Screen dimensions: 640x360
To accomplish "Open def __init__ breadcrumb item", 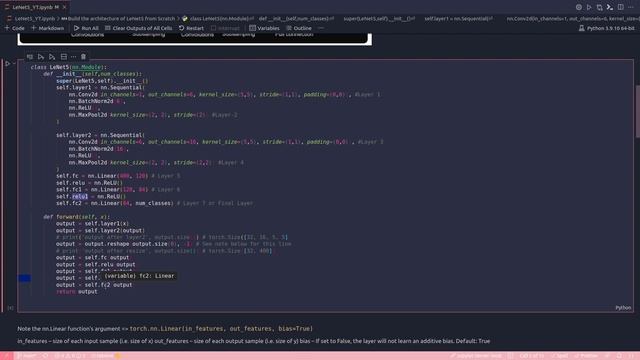I will tap(297, 18).
